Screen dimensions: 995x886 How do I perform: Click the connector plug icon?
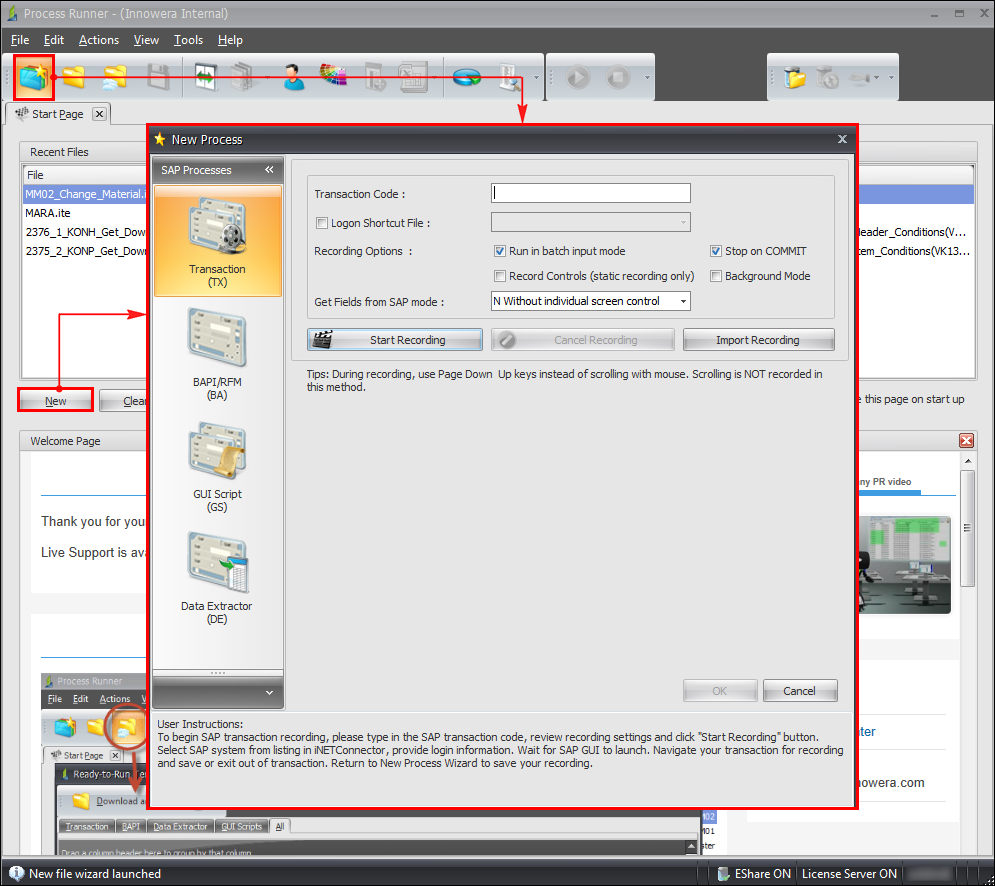point(859,77)
